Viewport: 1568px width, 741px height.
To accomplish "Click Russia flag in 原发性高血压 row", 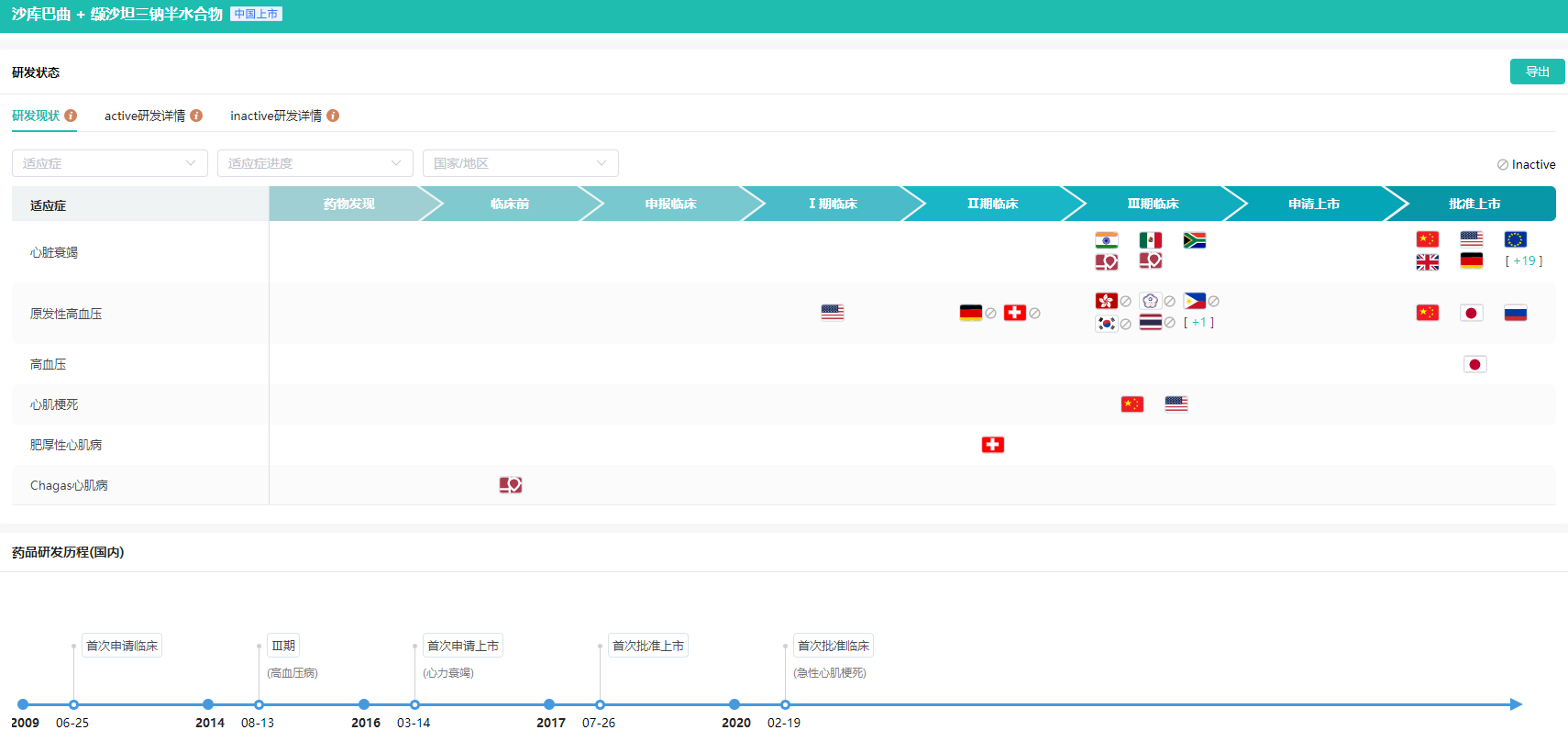I will click(x=1516, y=313).
